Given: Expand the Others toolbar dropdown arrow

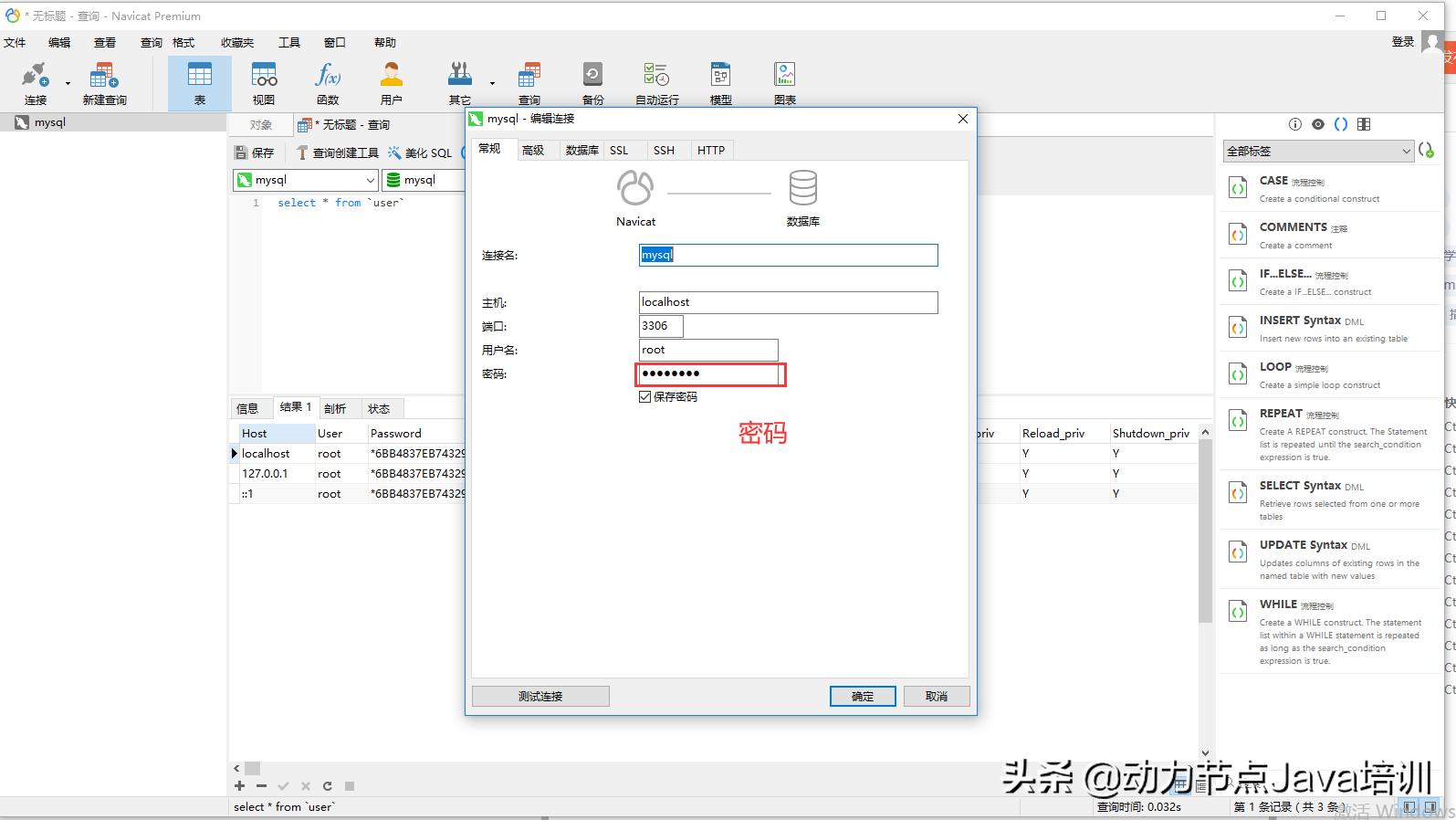Looking at the screenshot, I should point(492,83).
